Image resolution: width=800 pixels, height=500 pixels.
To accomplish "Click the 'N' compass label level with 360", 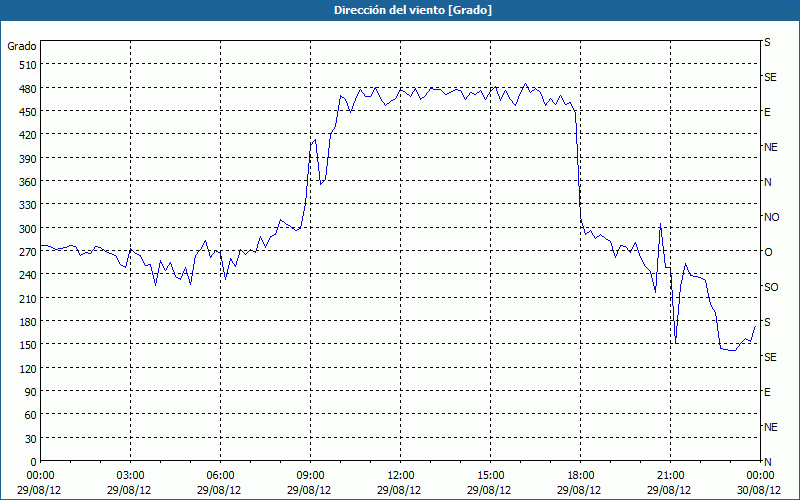I will 767,182.
